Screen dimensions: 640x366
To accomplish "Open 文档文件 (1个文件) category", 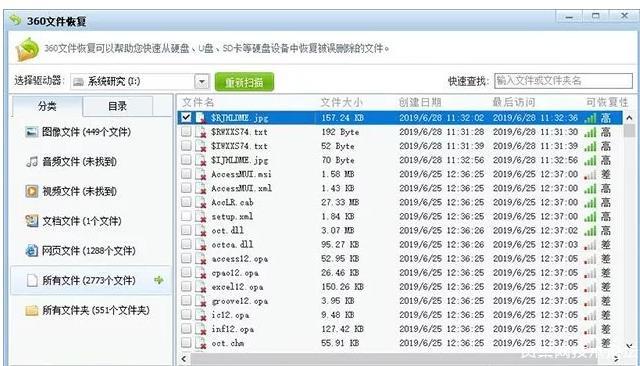I will click(74, 221).
